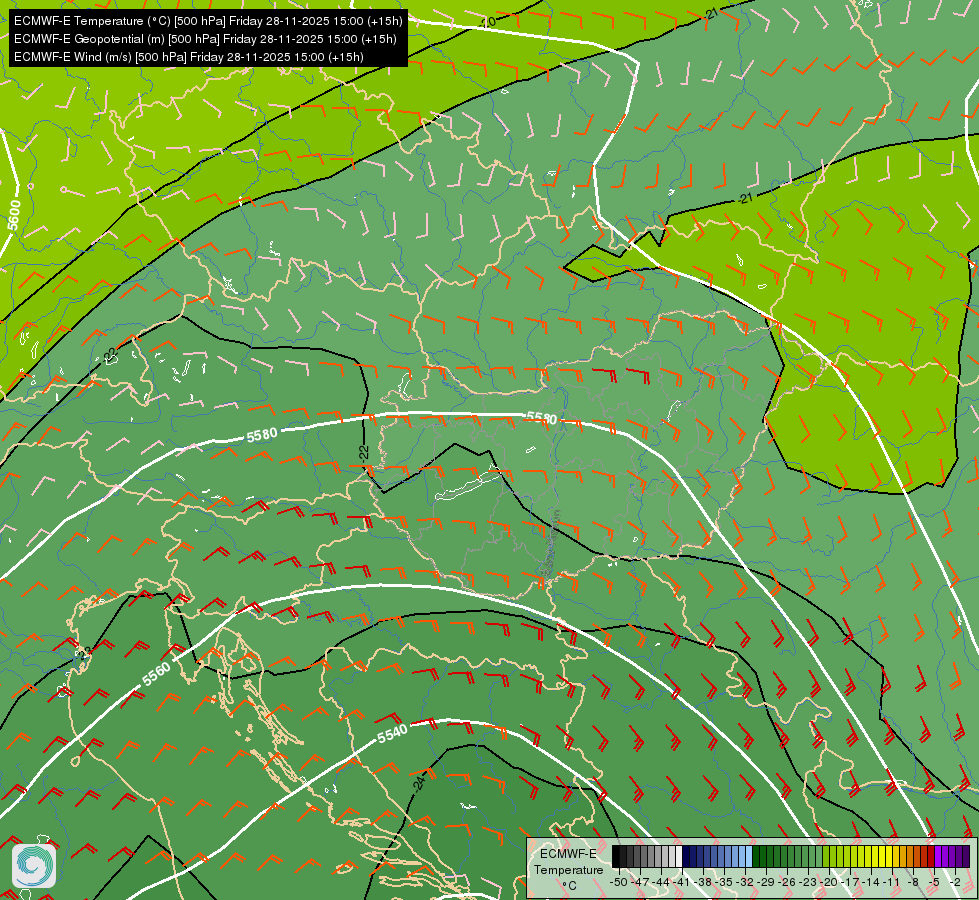Click the -26 legend tick label
This screenshot has height=900, width=979.
[787, 882]
